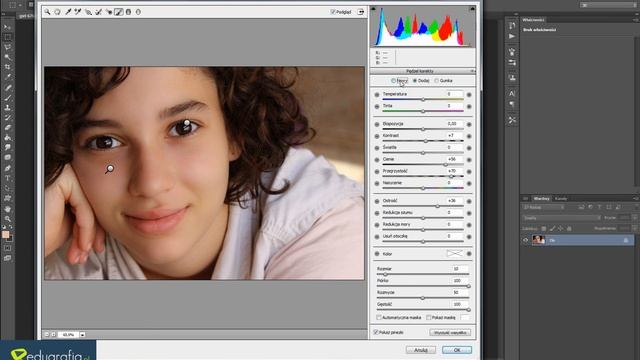Click the zoom out minus button
The height and width of the screenshot is (360, 640).
47,335
